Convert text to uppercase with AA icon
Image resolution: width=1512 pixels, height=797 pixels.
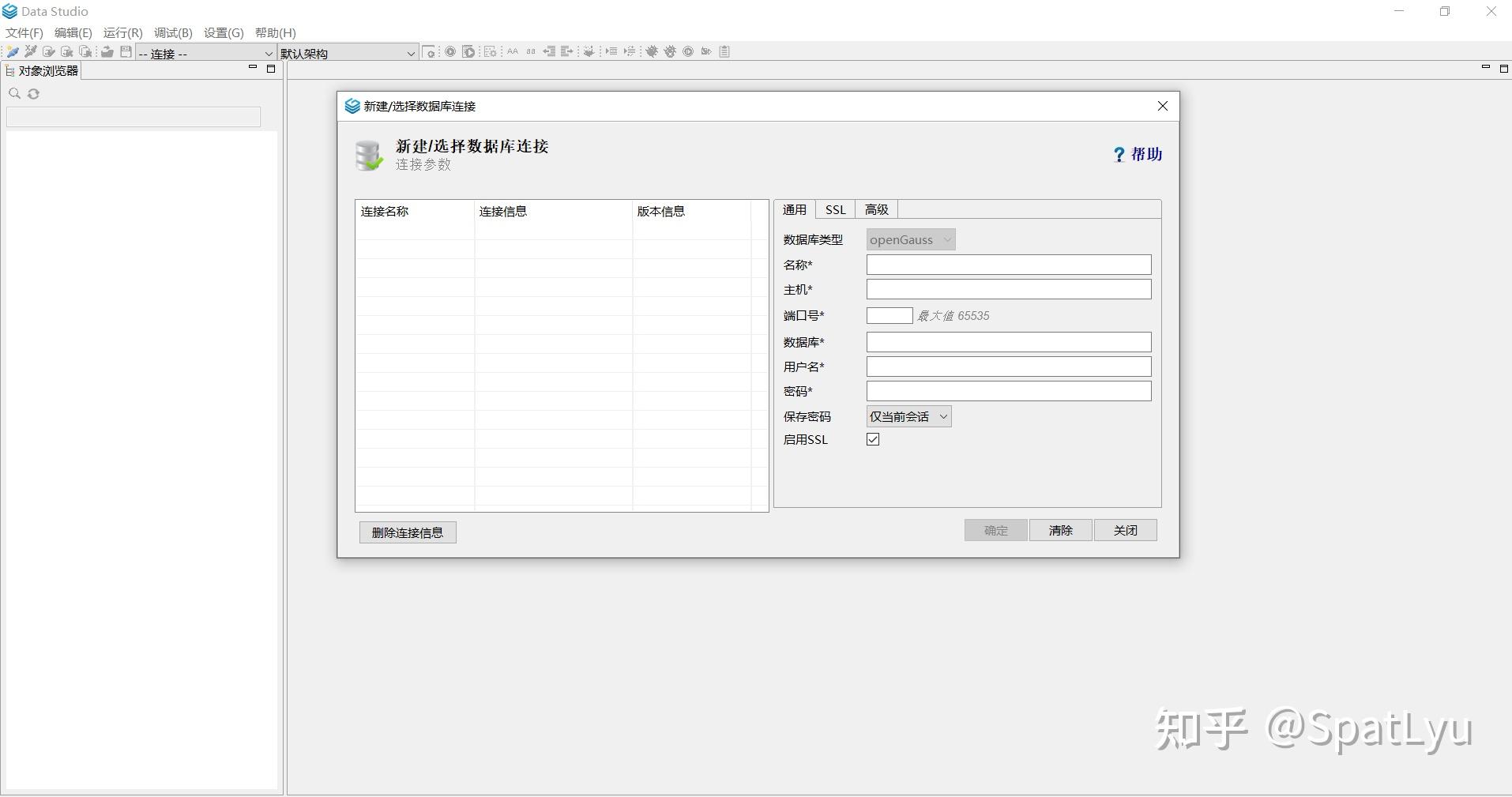coord(512,51)
